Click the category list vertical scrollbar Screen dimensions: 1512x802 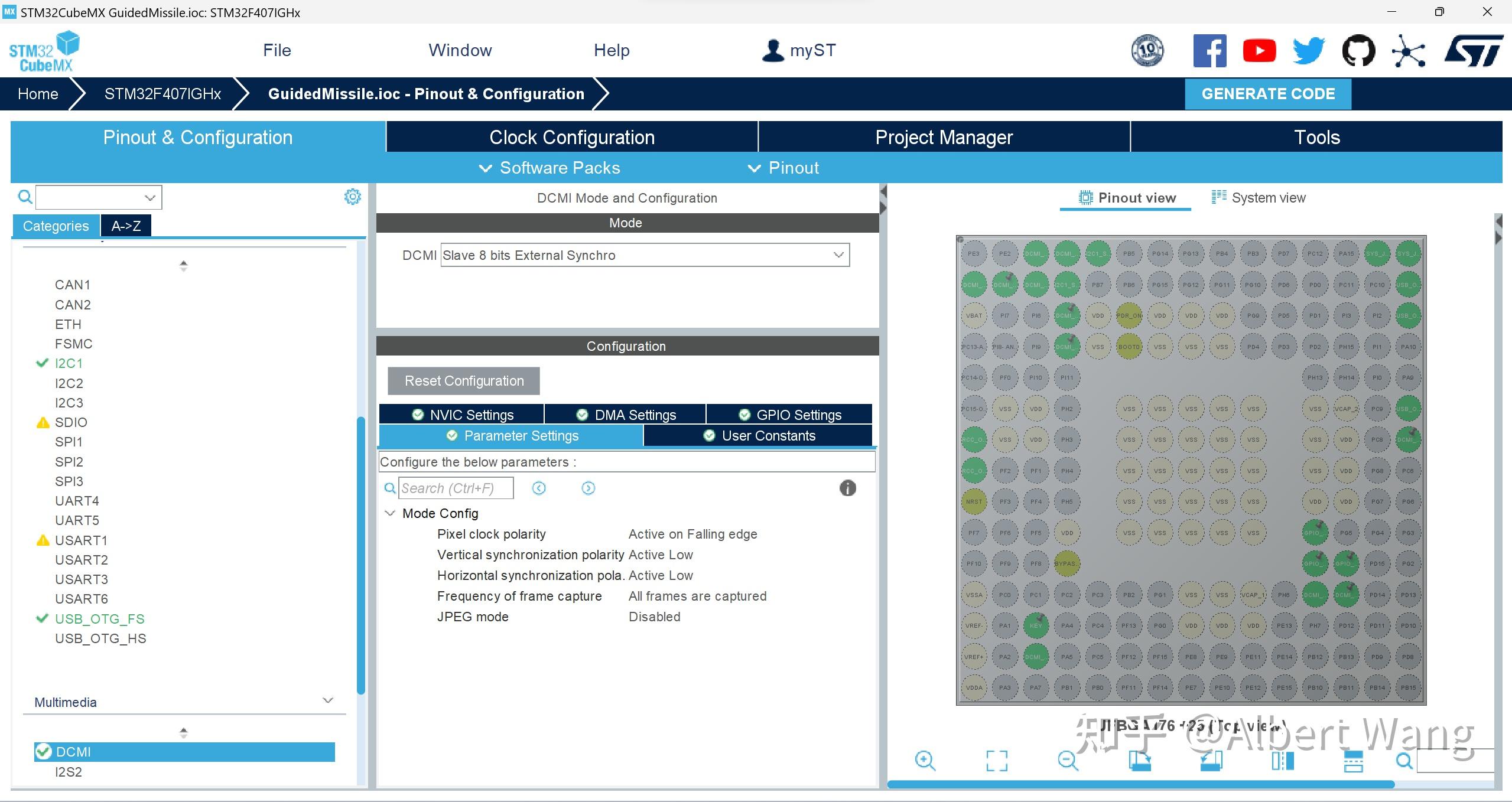pyautogui.click(x=361, y=555)
